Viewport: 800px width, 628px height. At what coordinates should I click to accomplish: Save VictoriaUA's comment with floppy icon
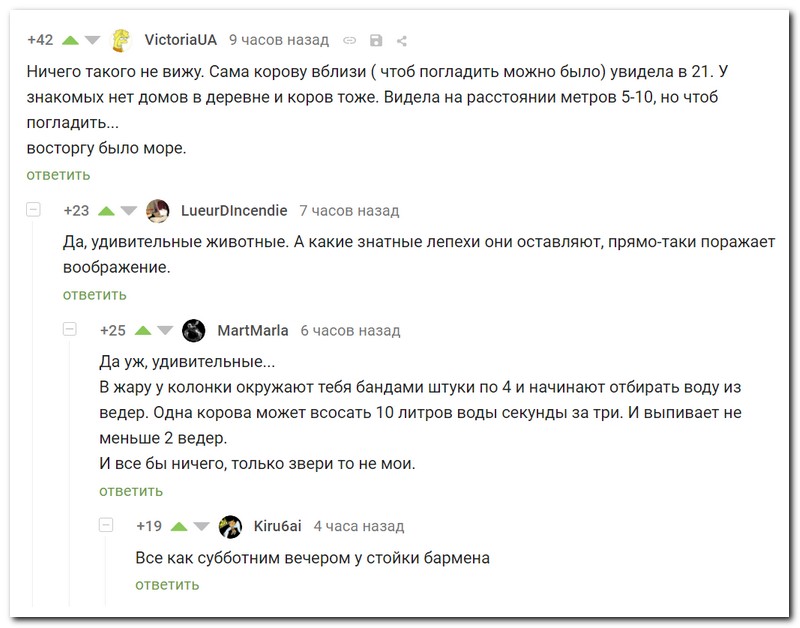(x=376, y=40)
